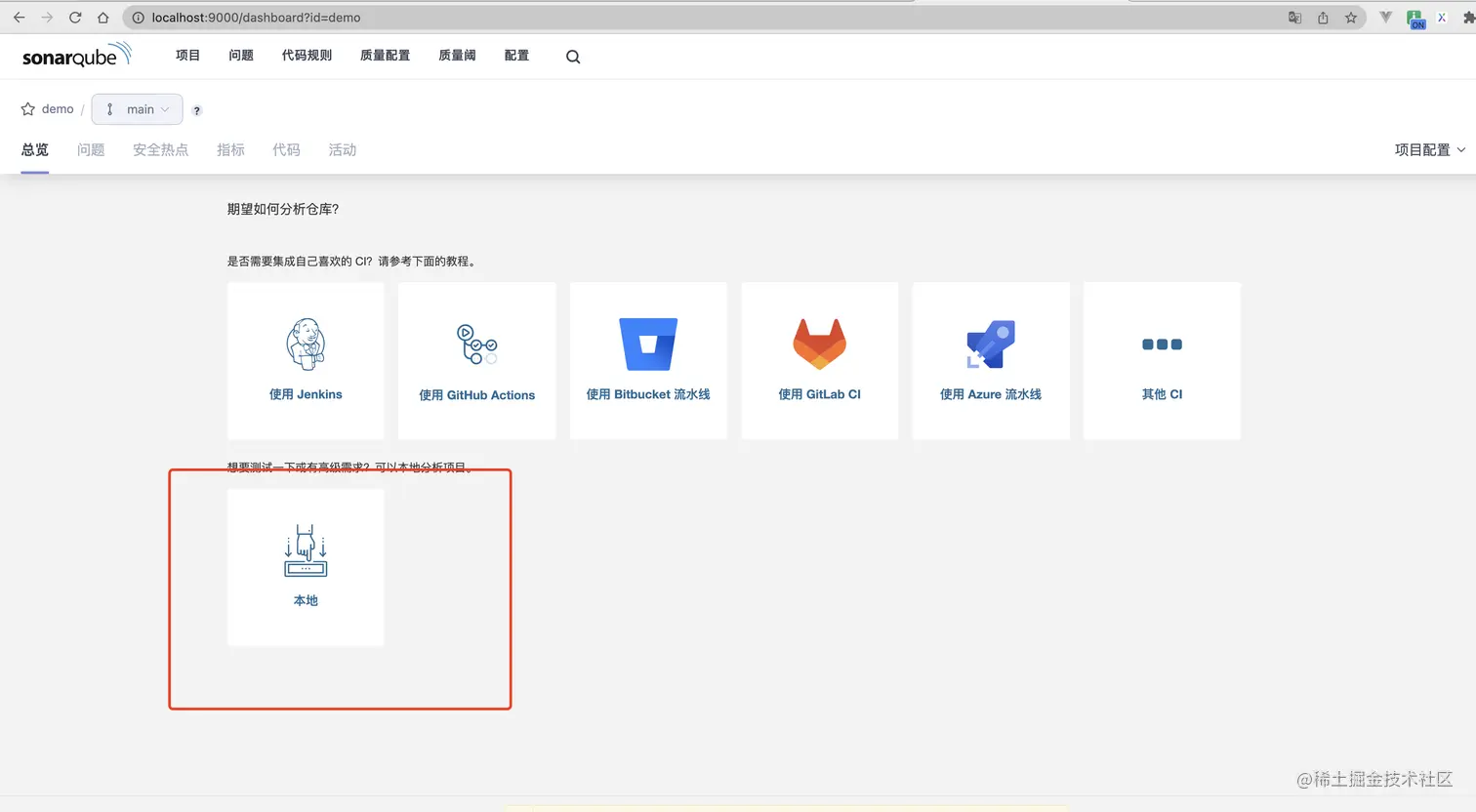
Task: Click the 期望如何分析仓库? heading
Action: click(283, 209)
